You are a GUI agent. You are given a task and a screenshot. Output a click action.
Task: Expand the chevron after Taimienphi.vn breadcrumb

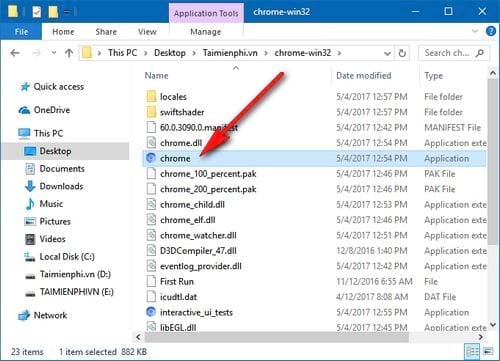pos(266,53)
